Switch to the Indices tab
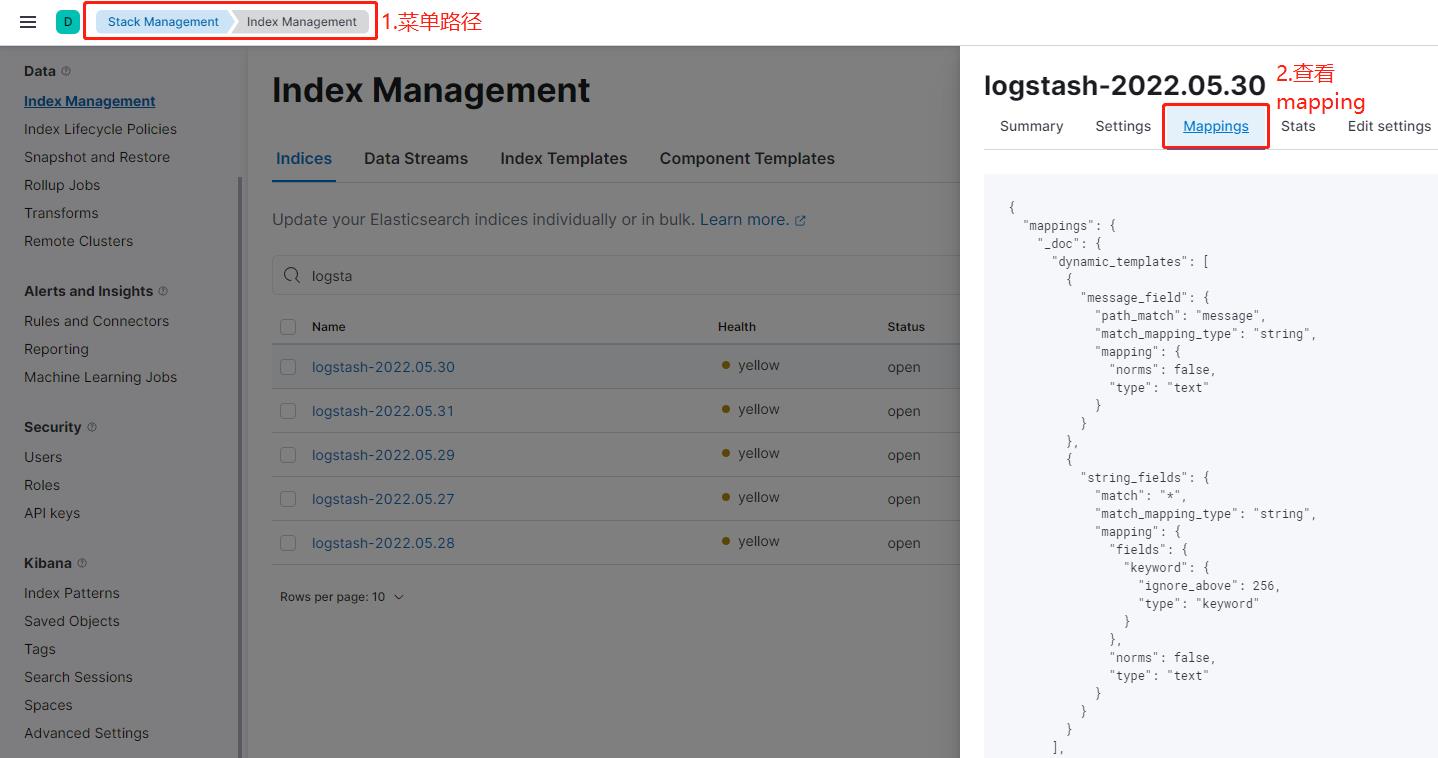1438x758 pixels. tap(304, 159)
